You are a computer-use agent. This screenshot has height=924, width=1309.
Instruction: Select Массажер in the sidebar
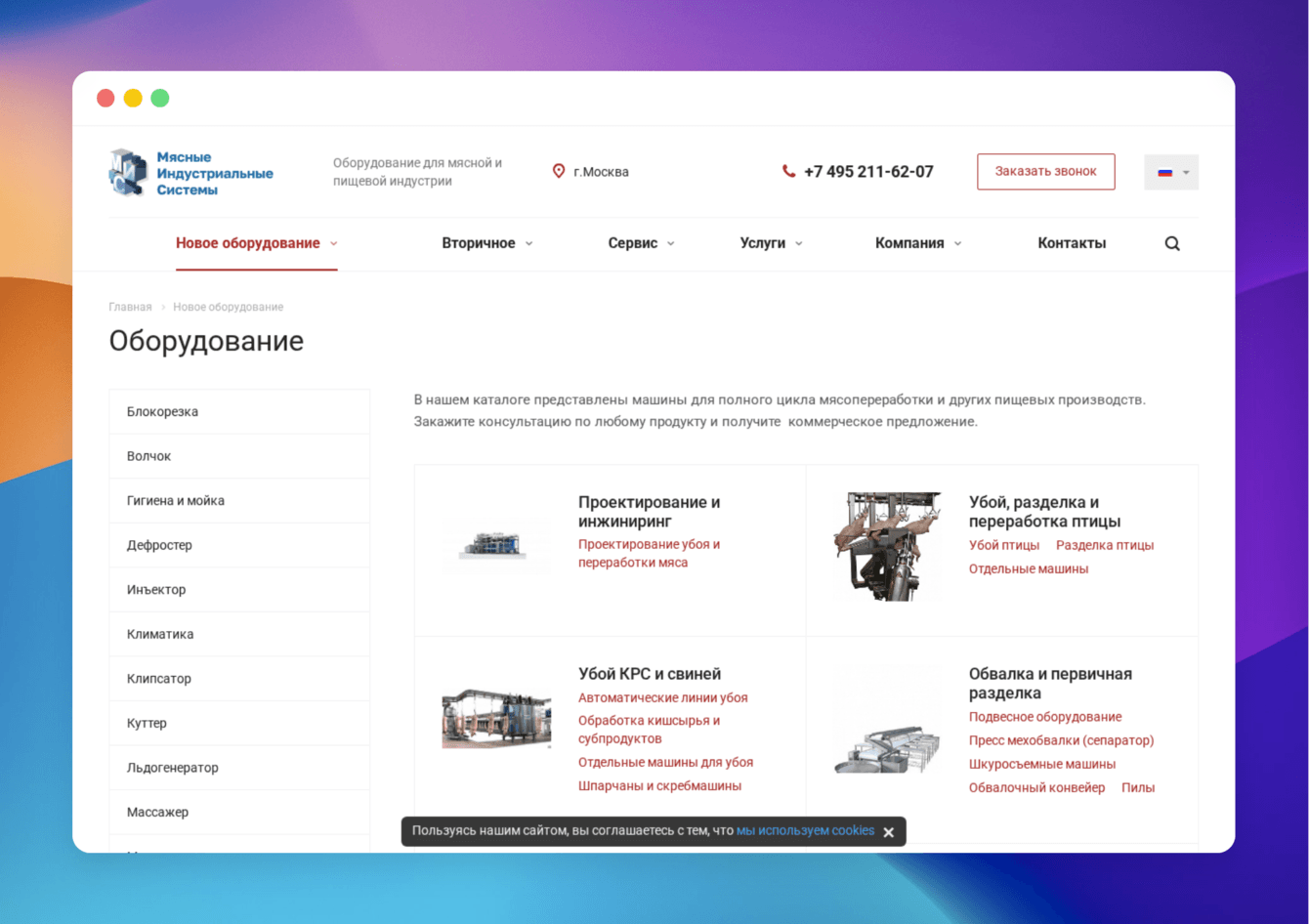[239, 812]
